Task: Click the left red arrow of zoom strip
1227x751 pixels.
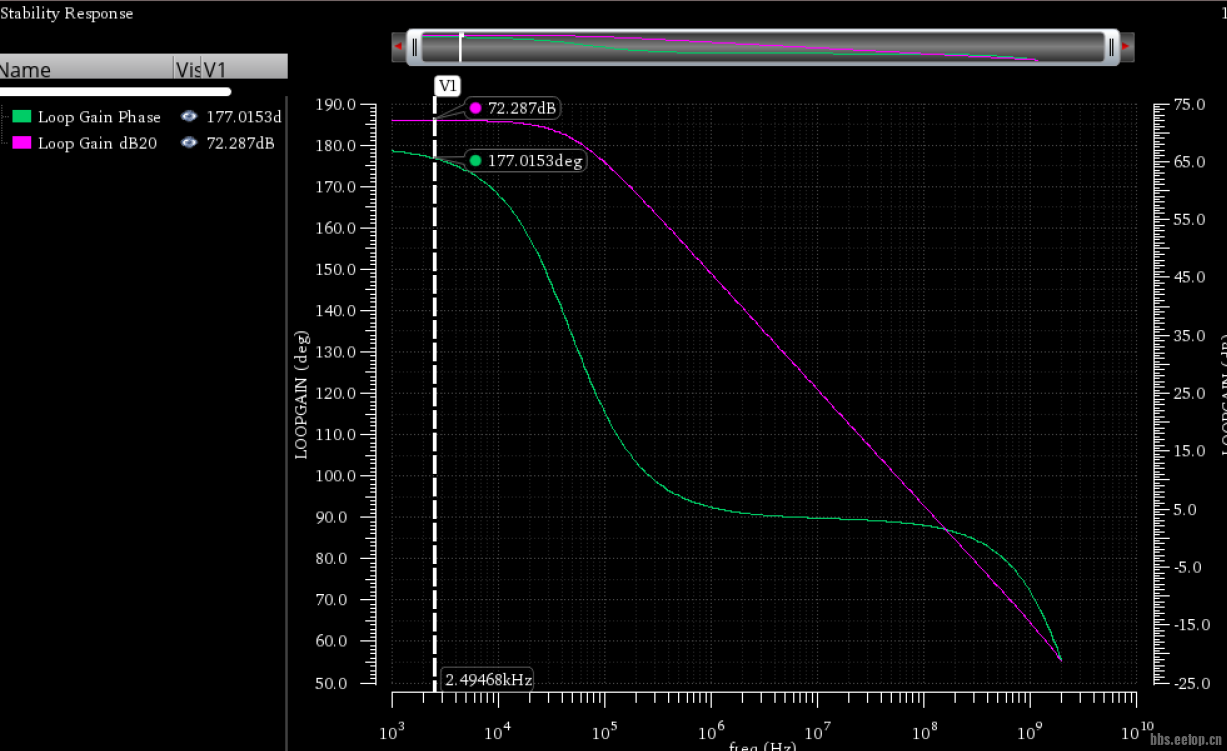Action: (399, 46)
